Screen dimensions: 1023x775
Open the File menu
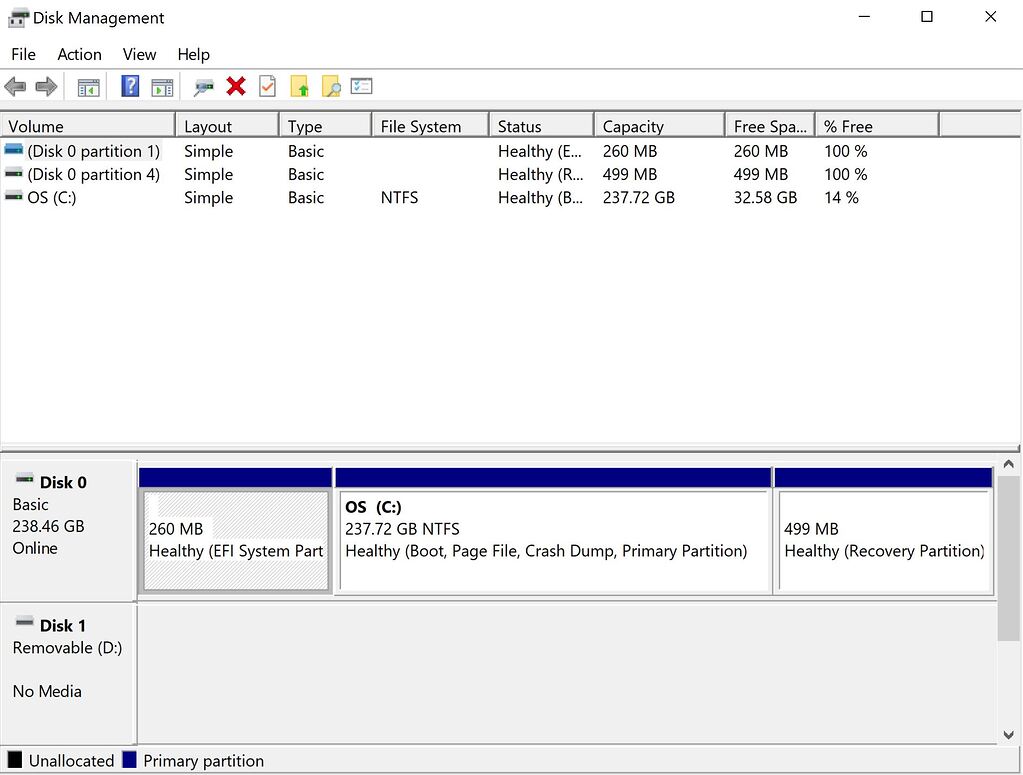[22, 54]
